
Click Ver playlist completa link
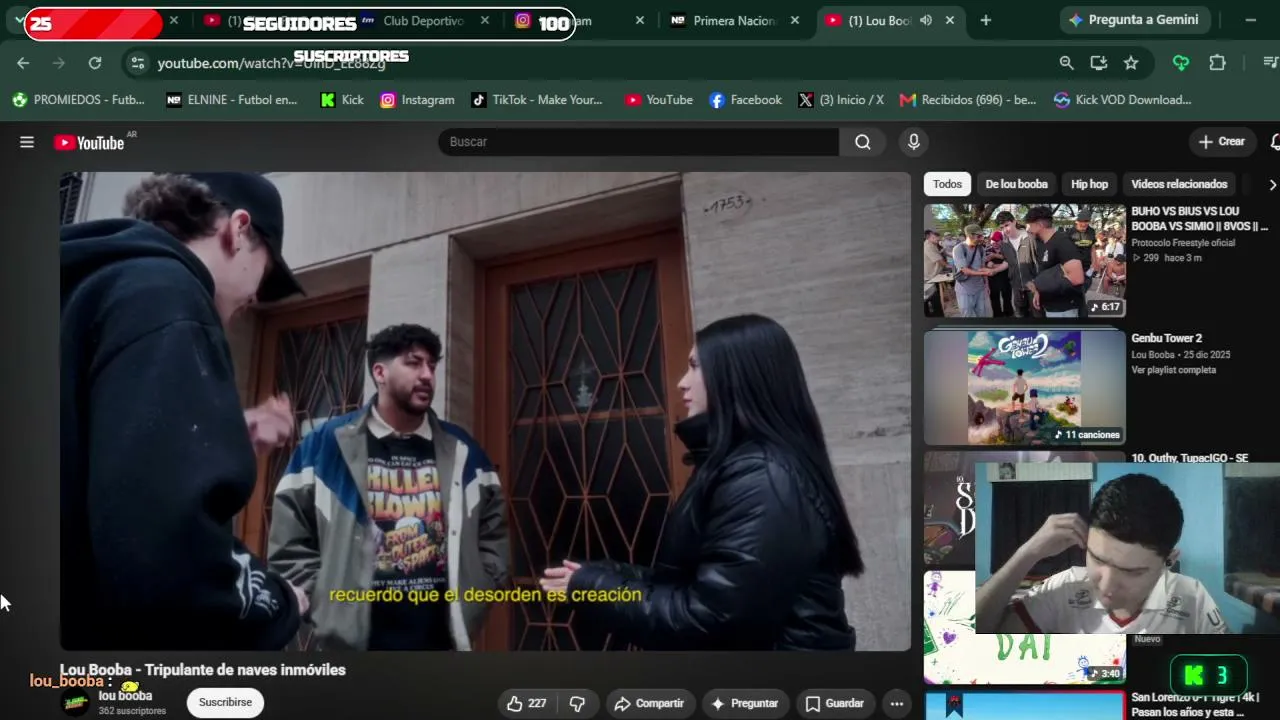click(1173, 370)
